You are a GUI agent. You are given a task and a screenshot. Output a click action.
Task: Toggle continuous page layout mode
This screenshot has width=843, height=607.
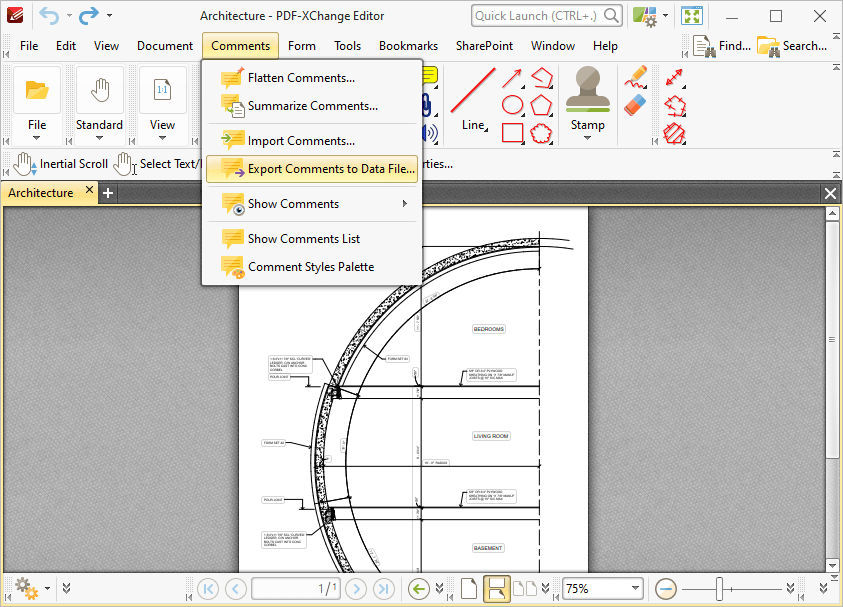(495, 589)
